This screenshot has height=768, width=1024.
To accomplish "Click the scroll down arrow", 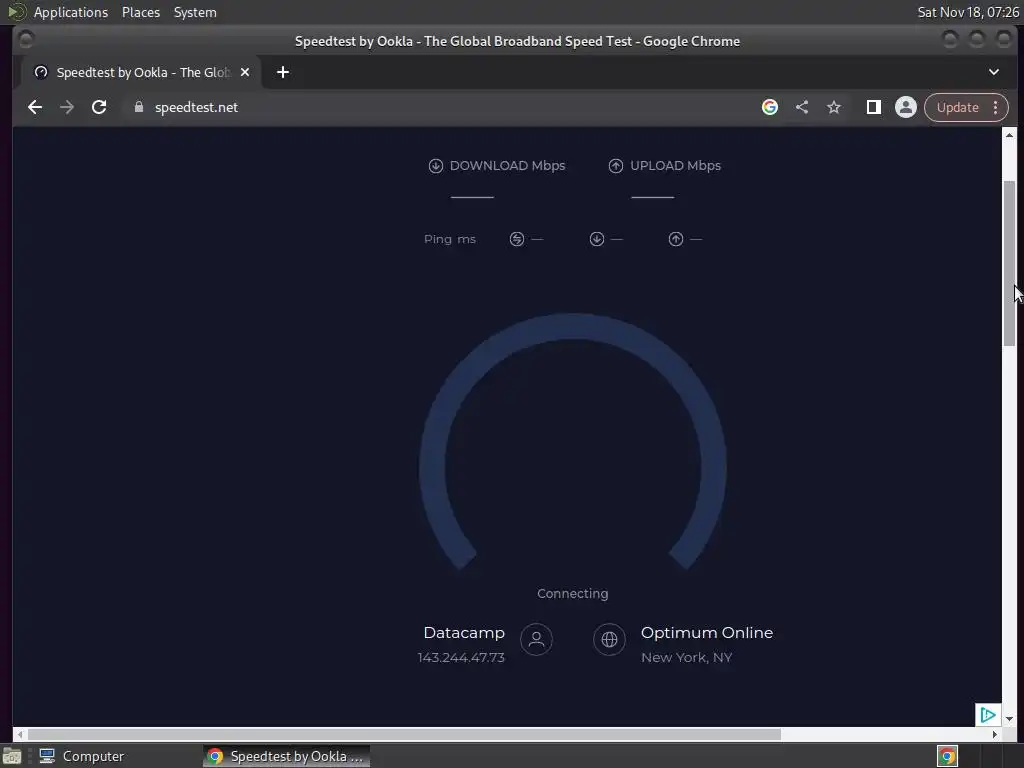I will point(1010,719).
